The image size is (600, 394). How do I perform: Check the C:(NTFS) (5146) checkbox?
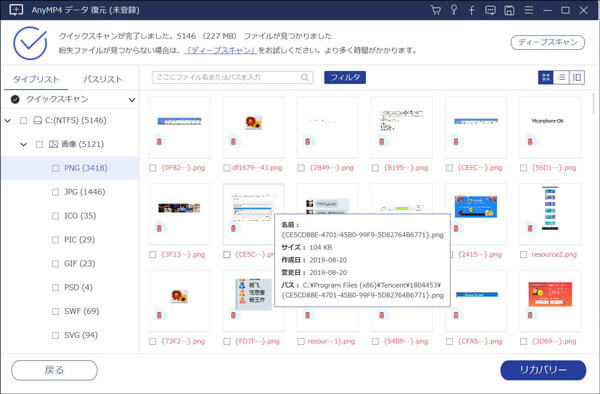pos(23,120)
